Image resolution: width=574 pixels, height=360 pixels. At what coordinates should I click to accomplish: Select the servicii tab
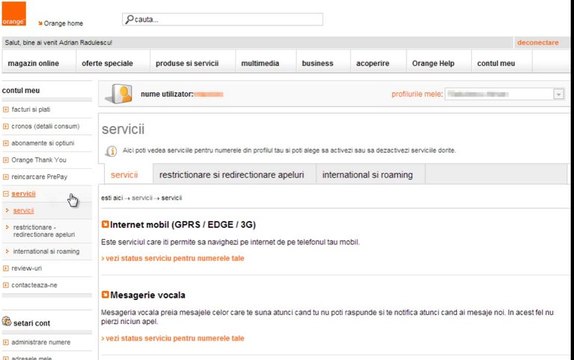124,175
